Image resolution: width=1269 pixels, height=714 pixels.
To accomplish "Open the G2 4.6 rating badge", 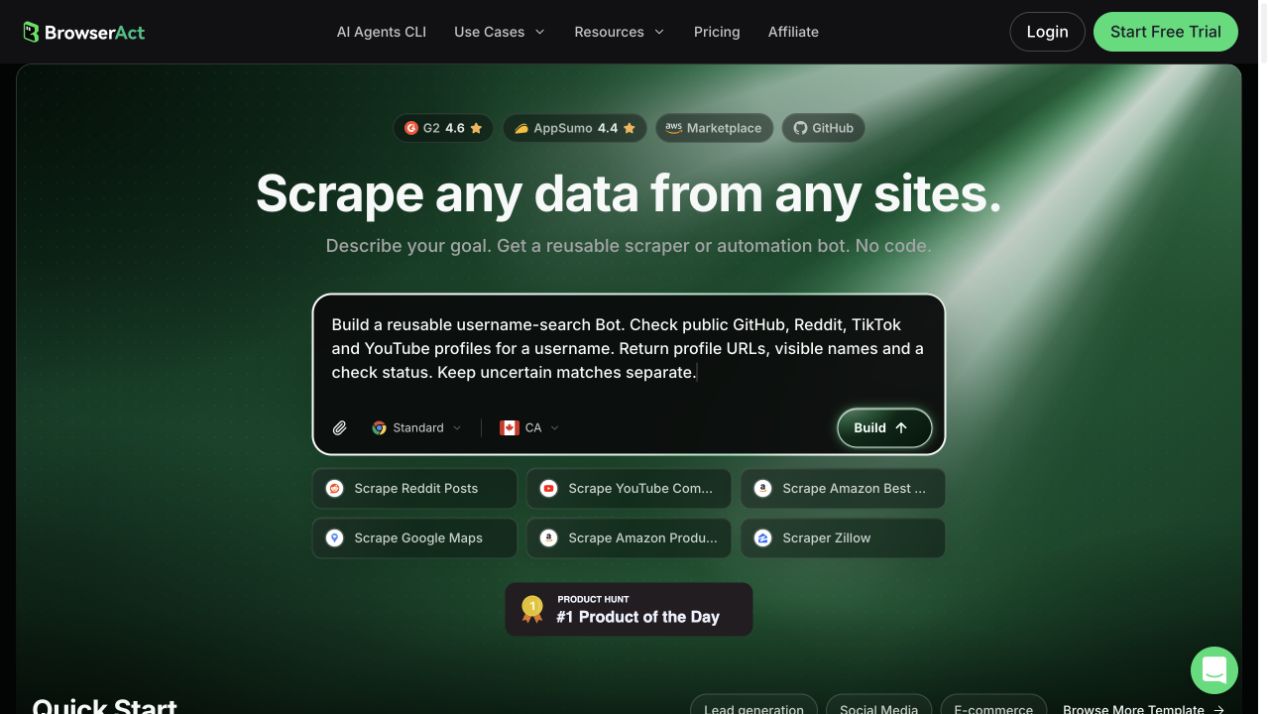I will coord(443,128).
